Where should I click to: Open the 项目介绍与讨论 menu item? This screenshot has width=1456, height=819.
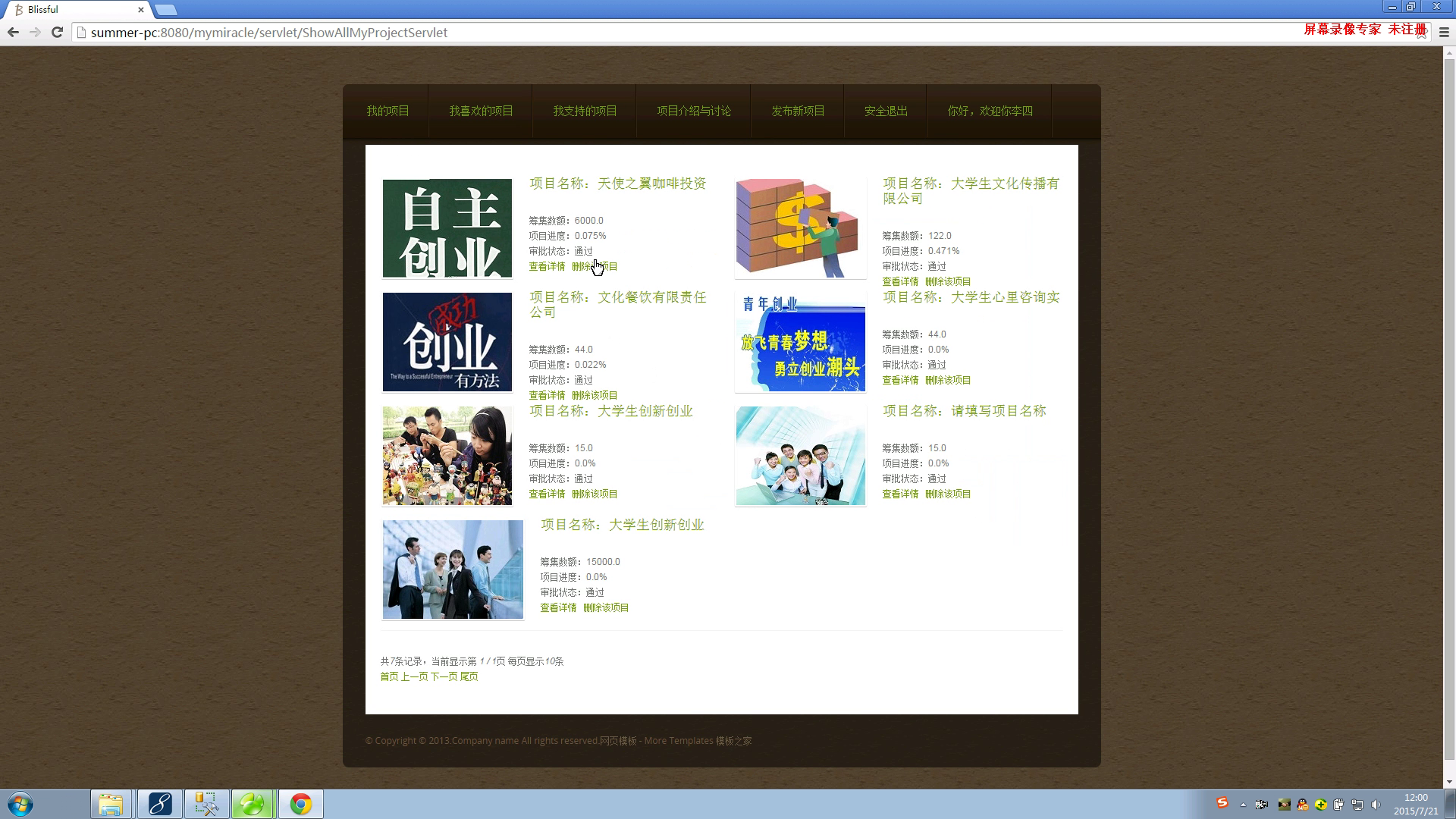click(x=694, y=111)
